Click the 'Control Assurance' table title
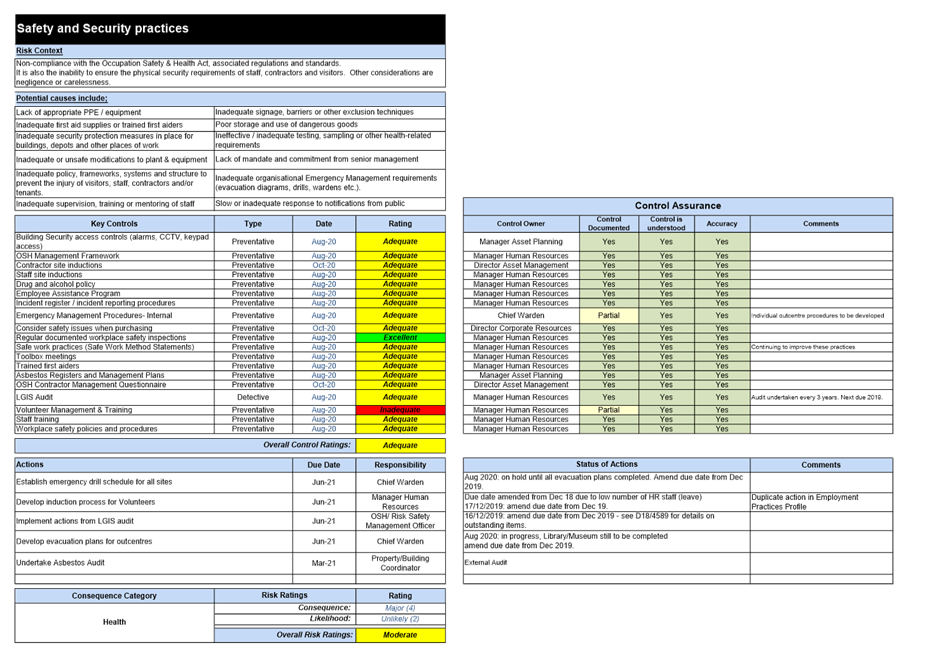Screen dimensions: 929x657 point(678,206)
